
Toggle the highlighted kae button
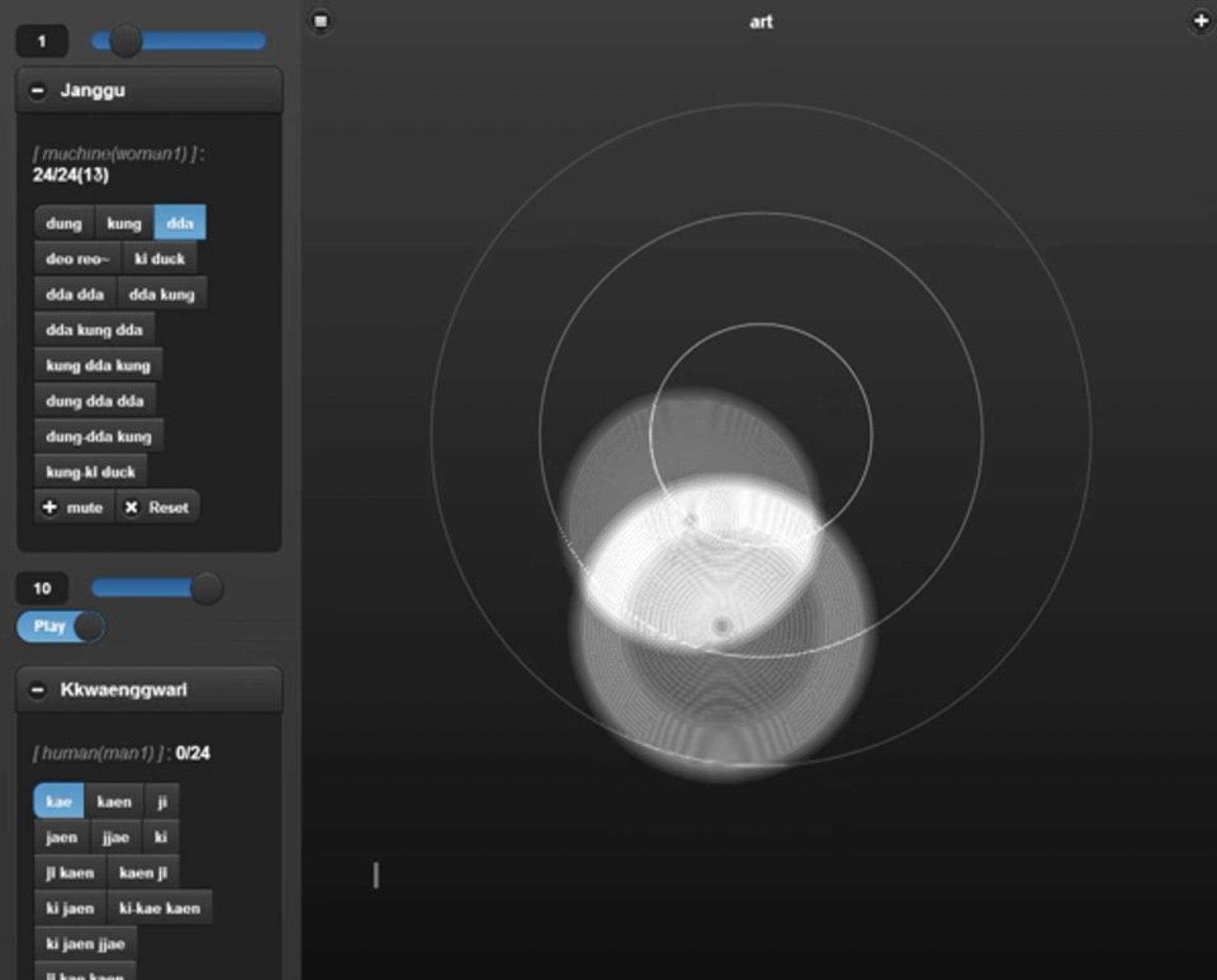59,802
